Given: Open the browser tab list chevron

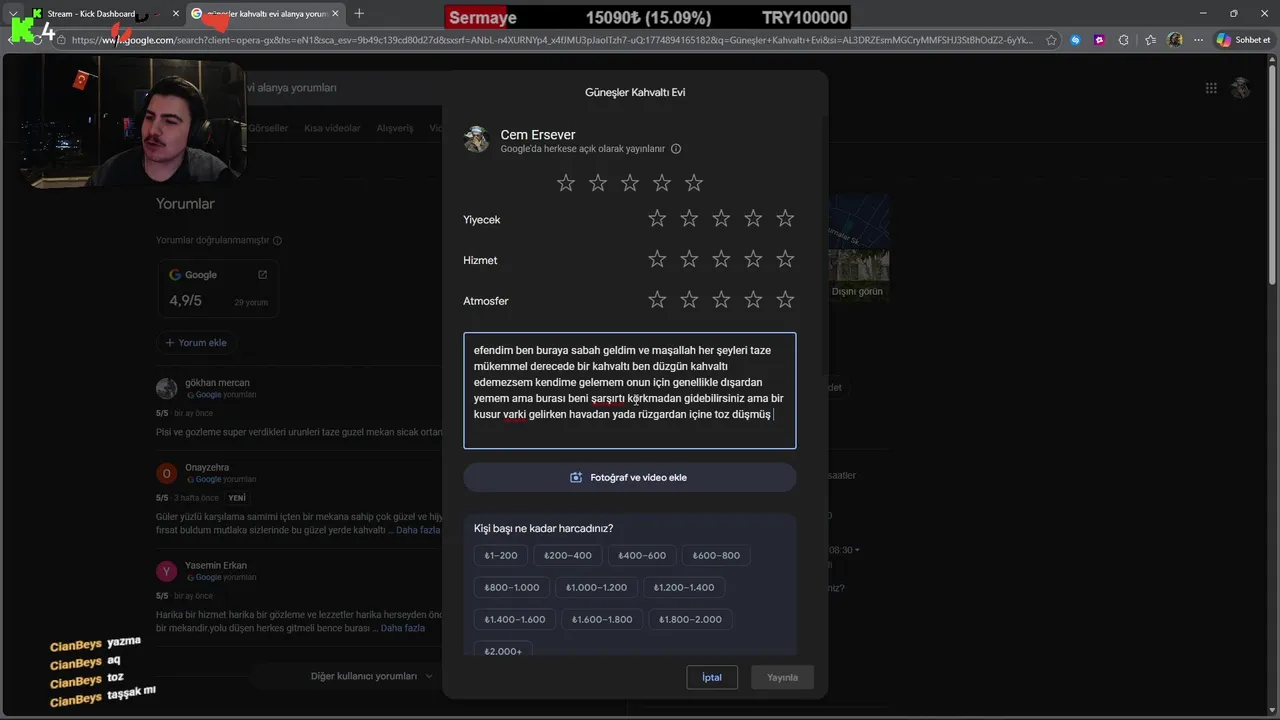Looking at the screenshot, I should point(13,13).
